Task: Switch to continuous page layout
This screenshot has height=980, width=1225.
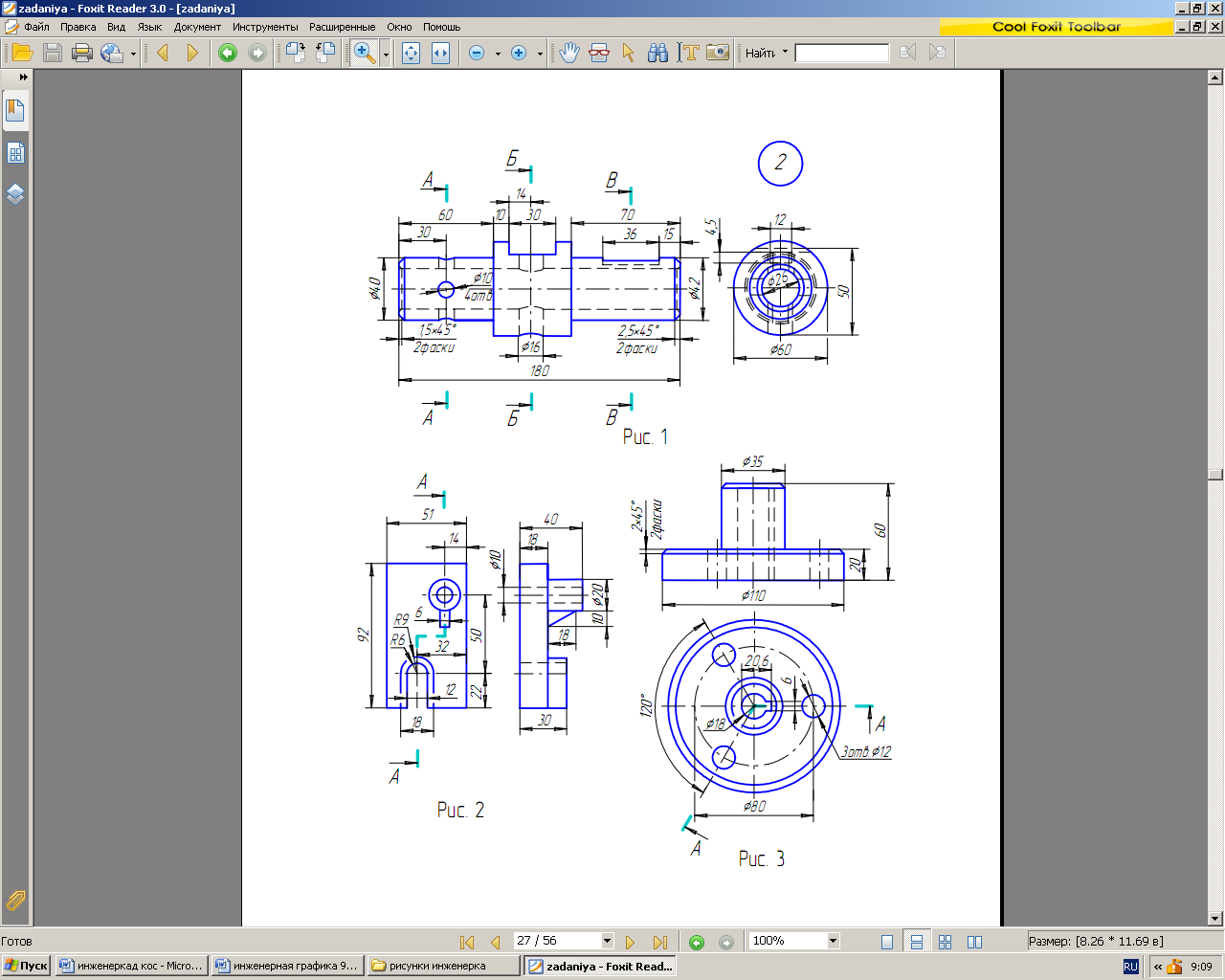Action: coord(917,942)
